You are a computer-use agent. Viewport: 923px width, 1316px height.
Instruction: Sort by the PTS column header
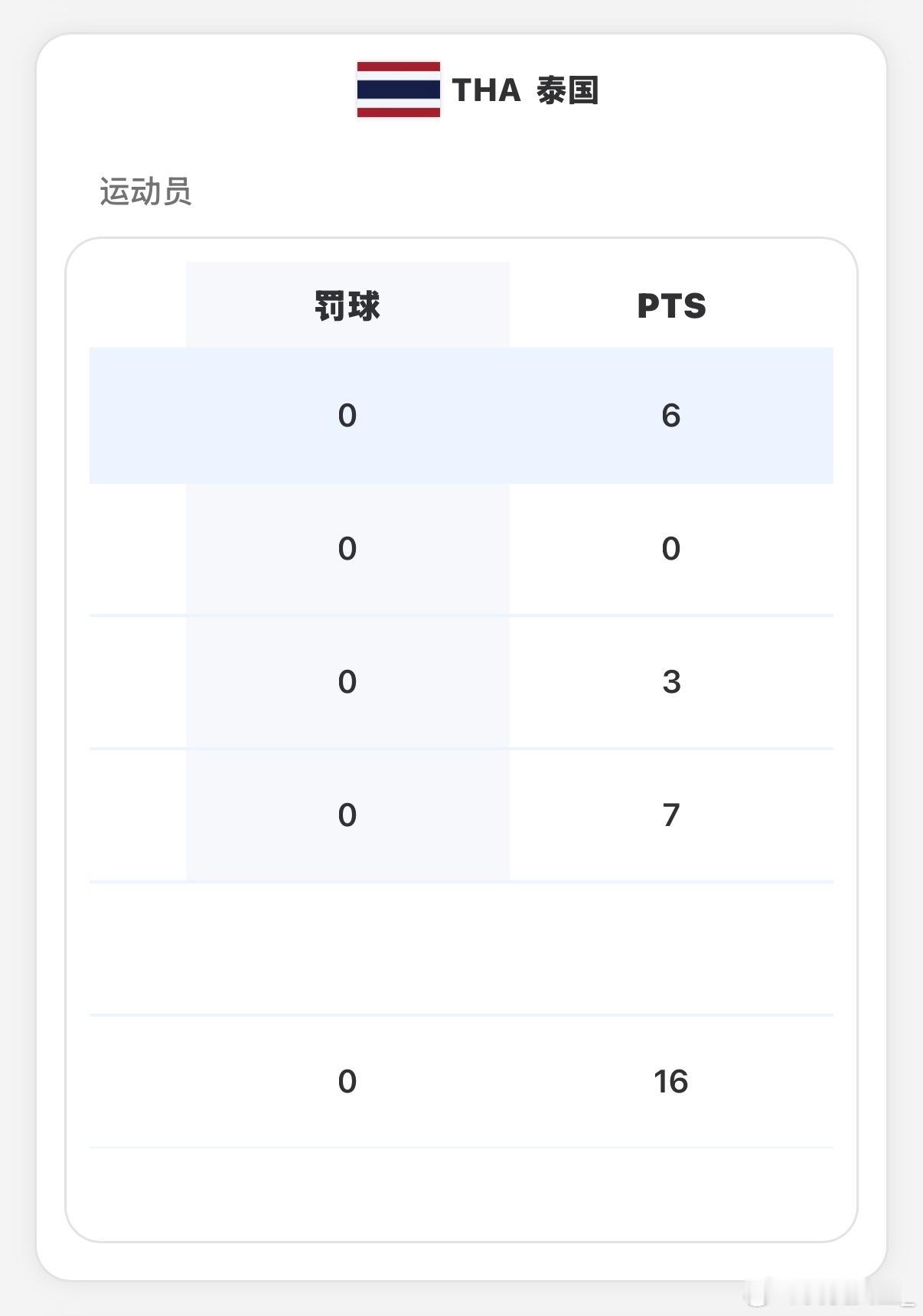tap(671, 305)
